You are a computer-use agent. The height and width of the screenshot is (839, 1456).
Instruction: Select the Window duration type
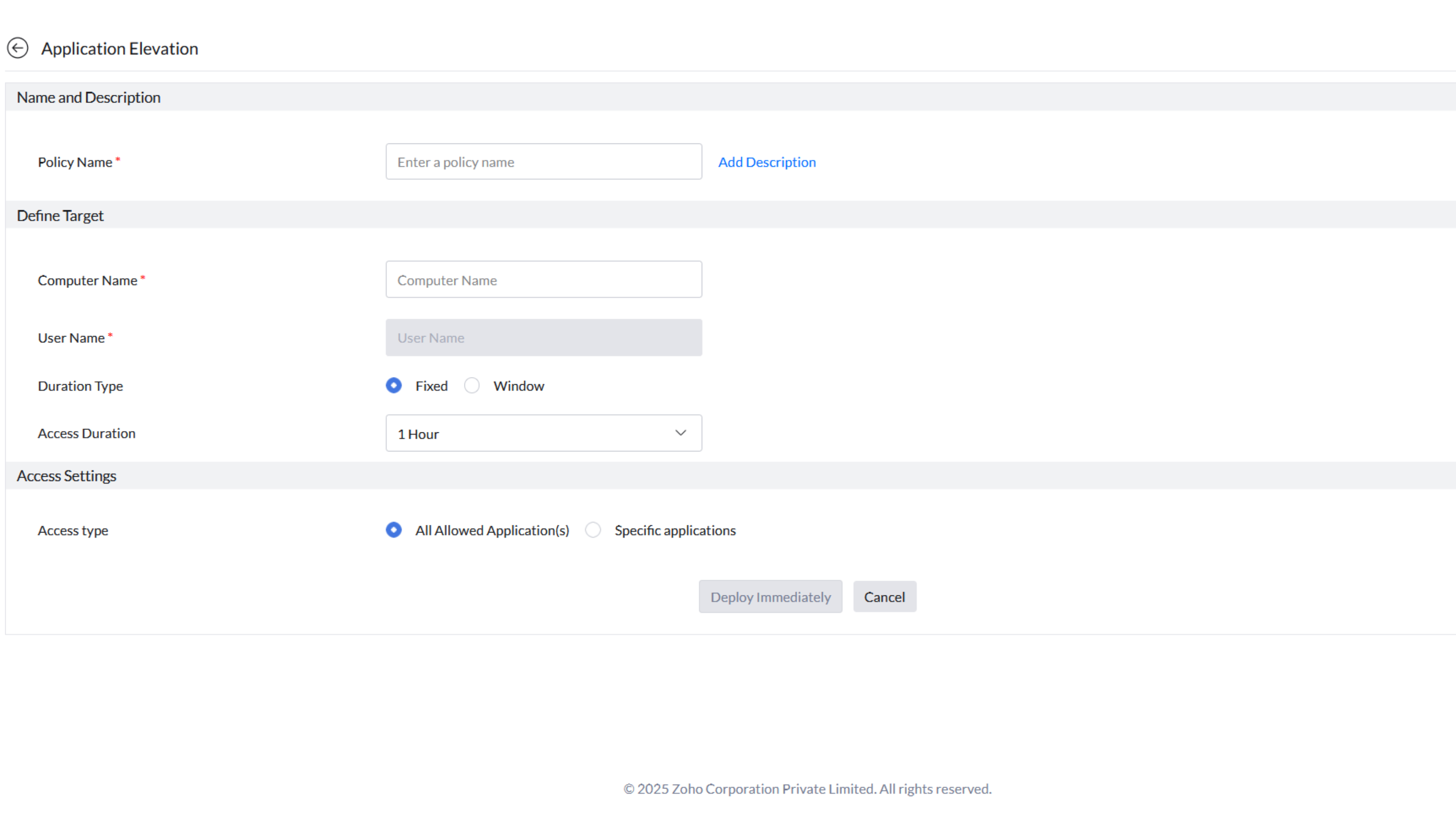tap(472, 386)
